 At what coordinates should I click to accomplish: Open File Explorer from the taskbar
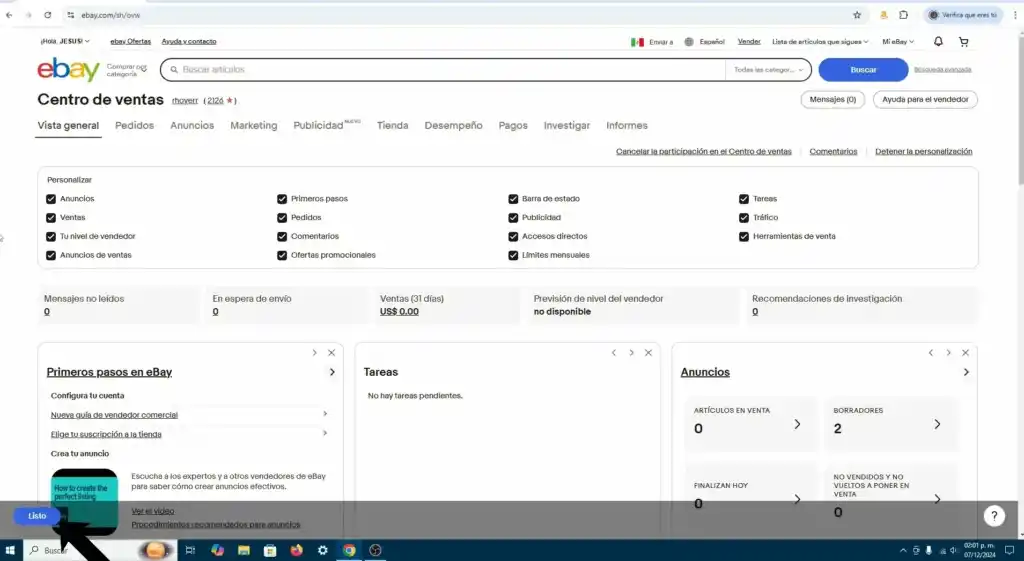point(244,551)
